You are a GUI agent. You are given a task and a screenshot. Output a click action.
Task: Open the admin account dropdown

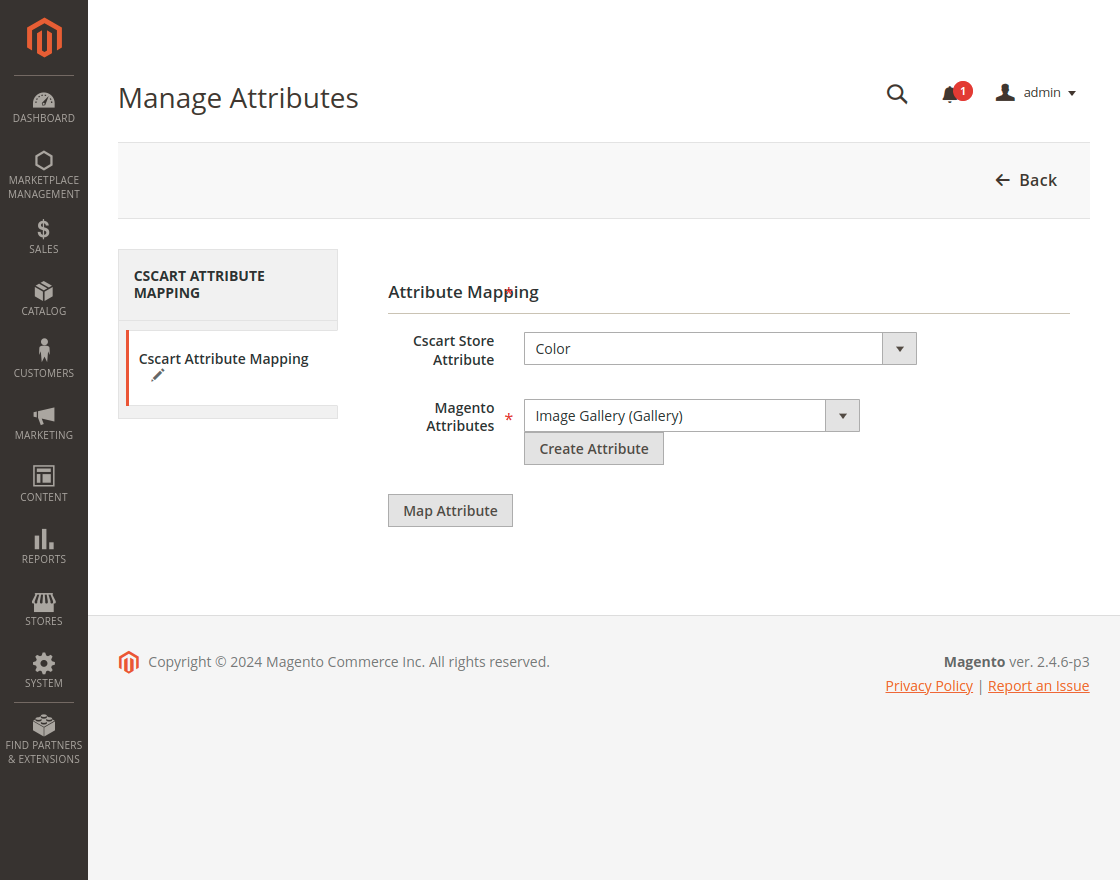pos(1036,93)
